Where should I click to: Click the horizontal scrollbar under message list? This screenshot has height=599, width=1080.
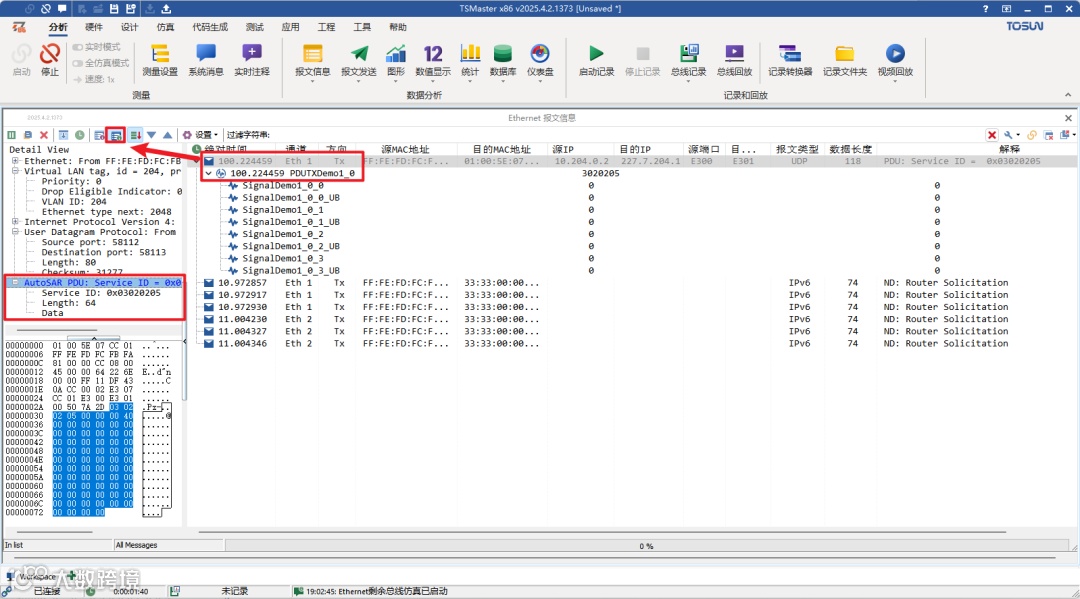603,532
